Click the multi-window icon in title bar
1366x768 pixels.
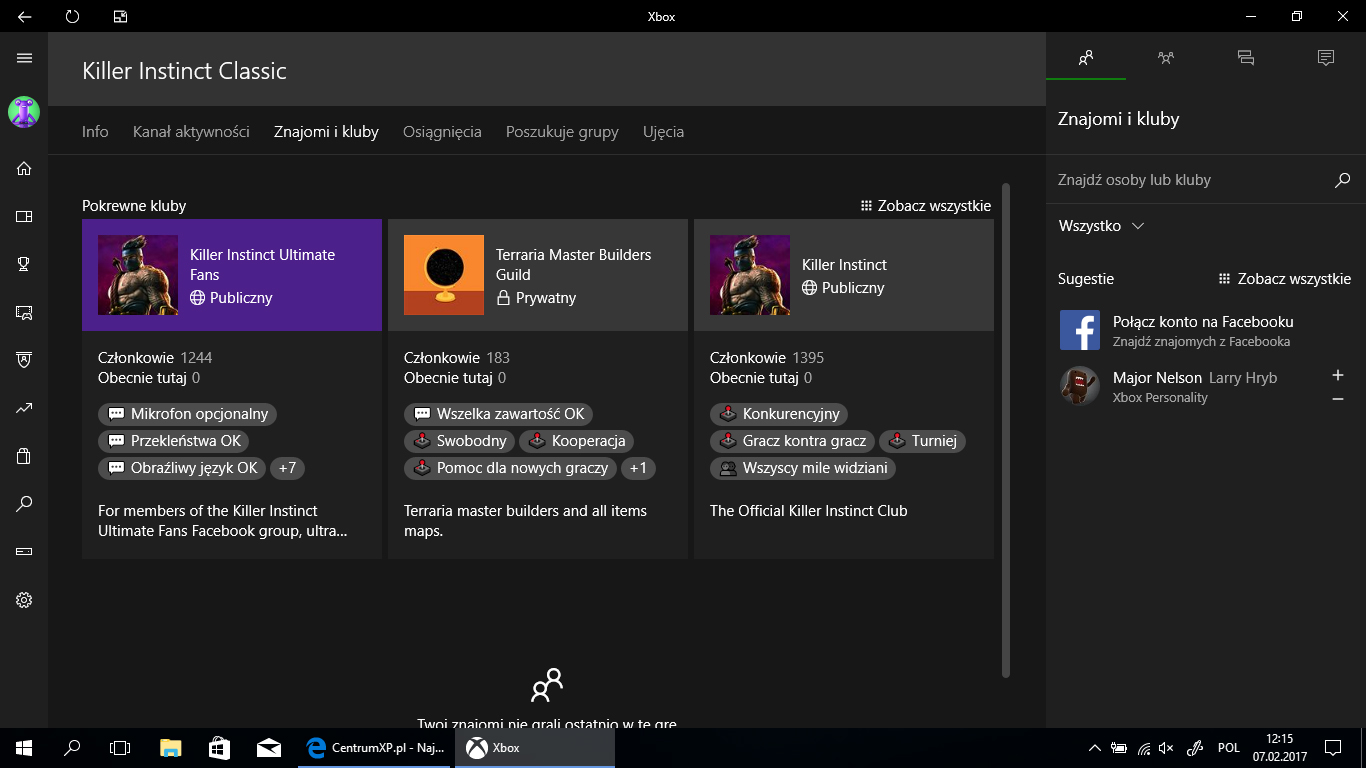[120, 16]
